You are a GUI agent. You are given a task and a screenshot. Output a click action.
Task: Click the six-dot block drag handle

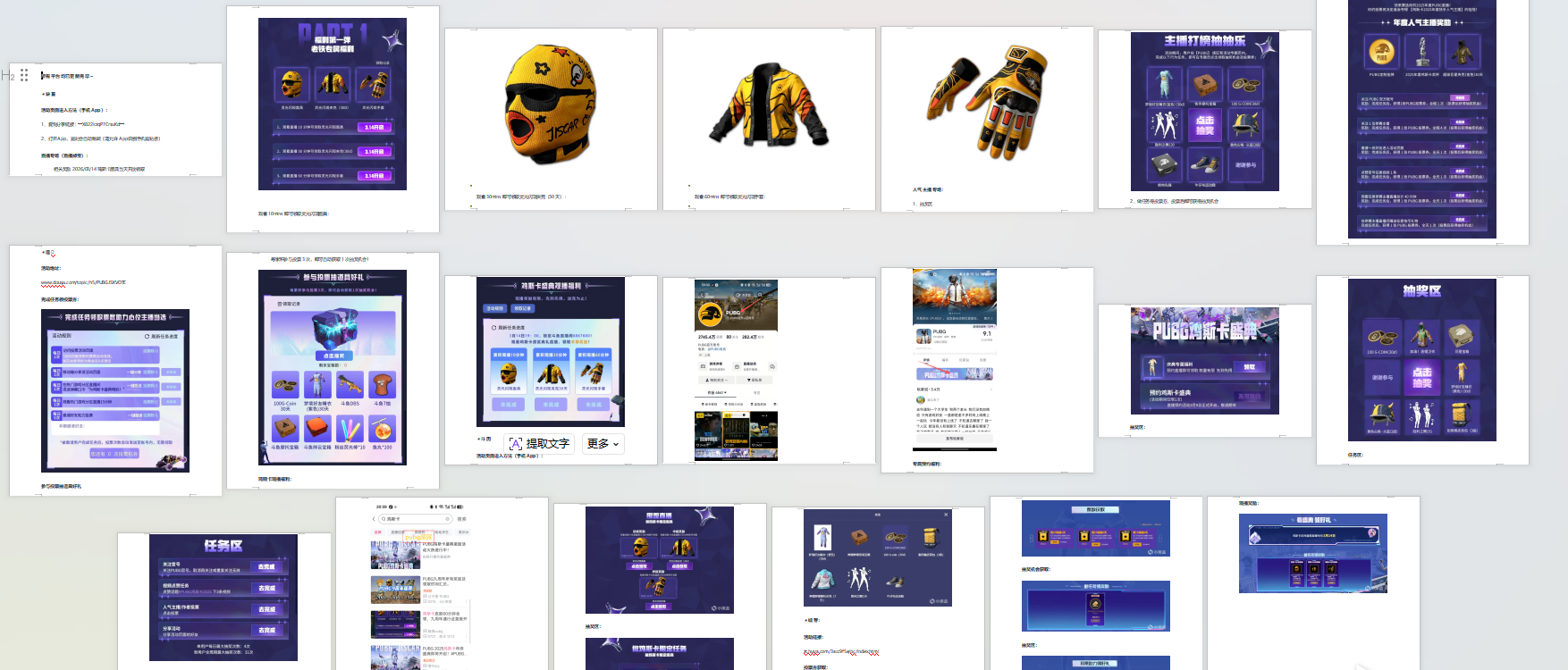point(24,75)
